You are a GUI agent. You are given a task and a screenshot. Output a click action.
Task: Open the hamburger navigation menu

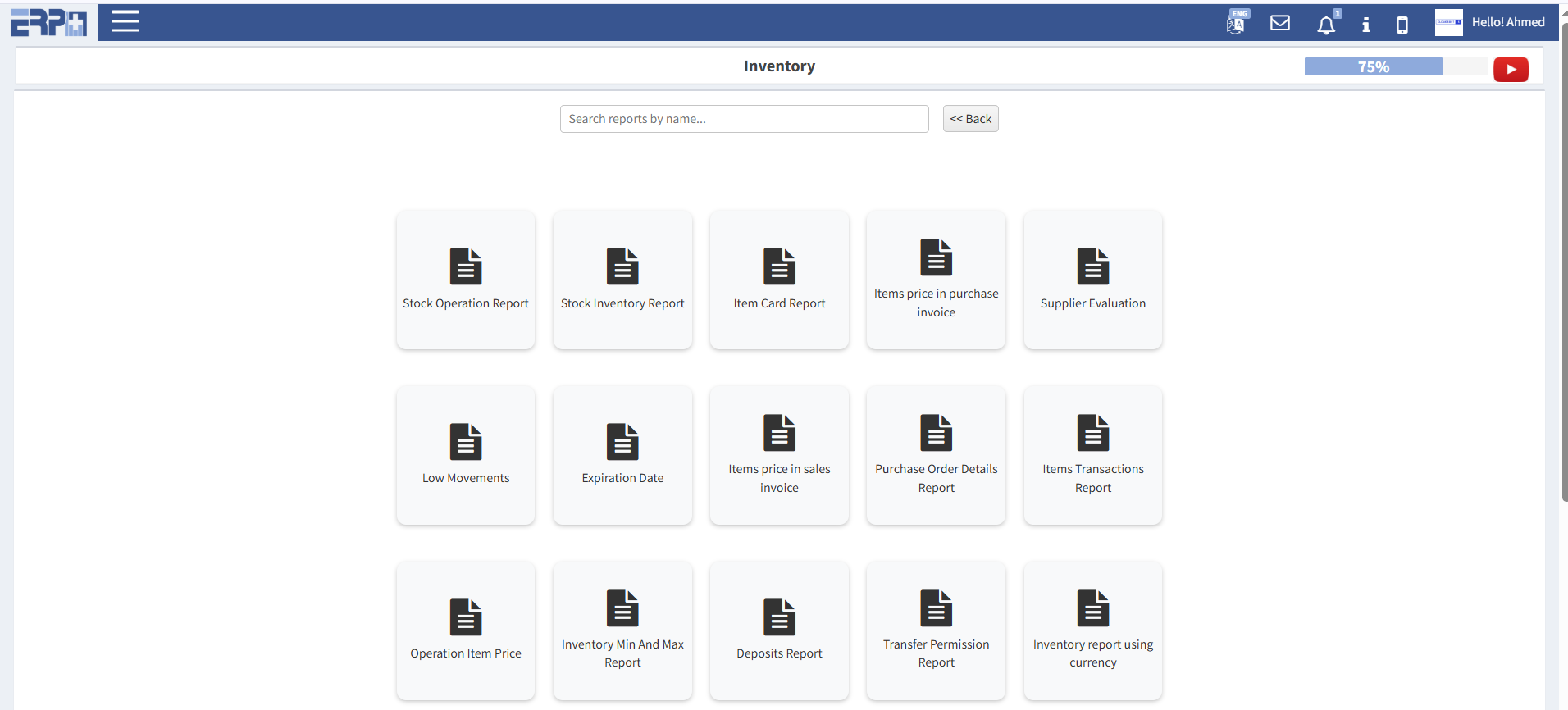(125, 21)
